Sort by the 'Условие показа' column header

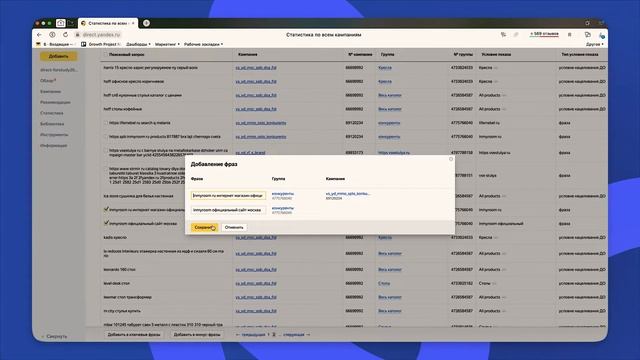click(x=496, y=54)
